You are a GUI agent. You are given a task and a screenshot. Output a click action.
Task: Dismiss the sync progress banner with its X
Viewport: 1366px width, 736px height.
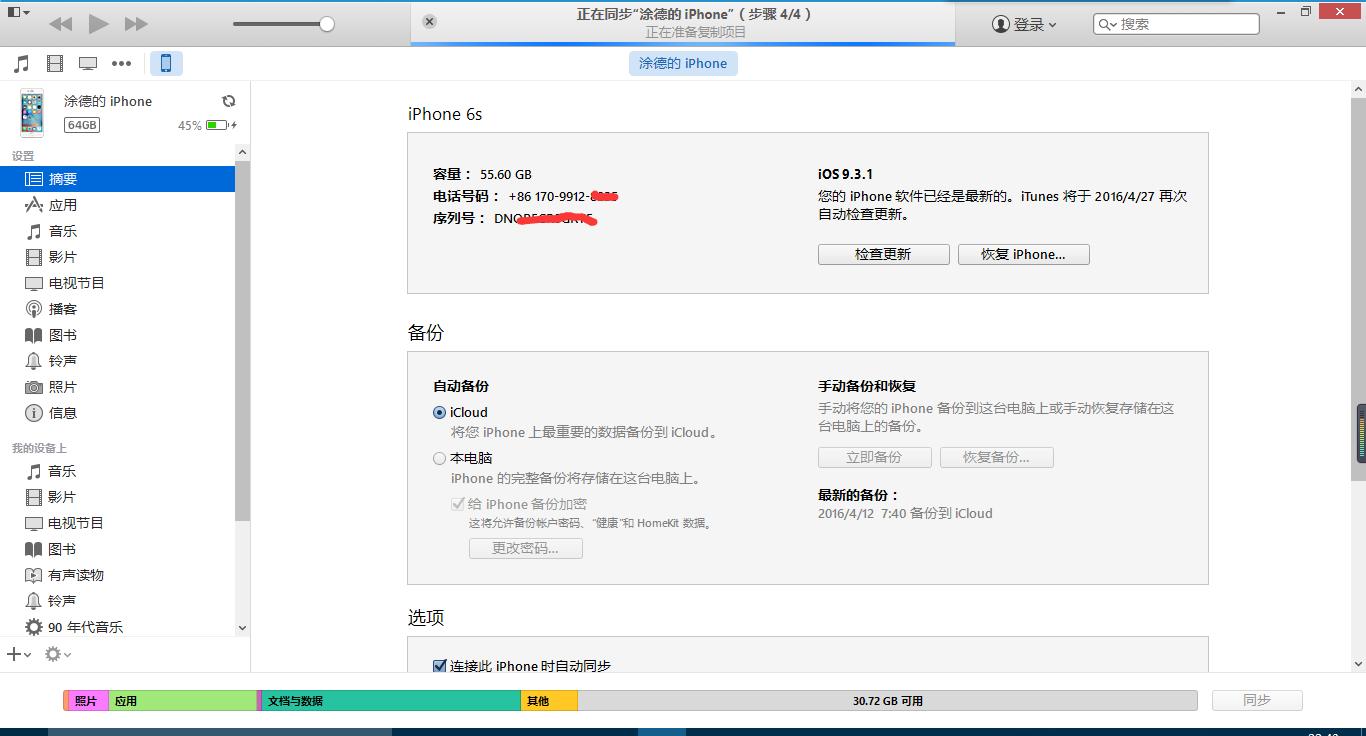(429, 19)
